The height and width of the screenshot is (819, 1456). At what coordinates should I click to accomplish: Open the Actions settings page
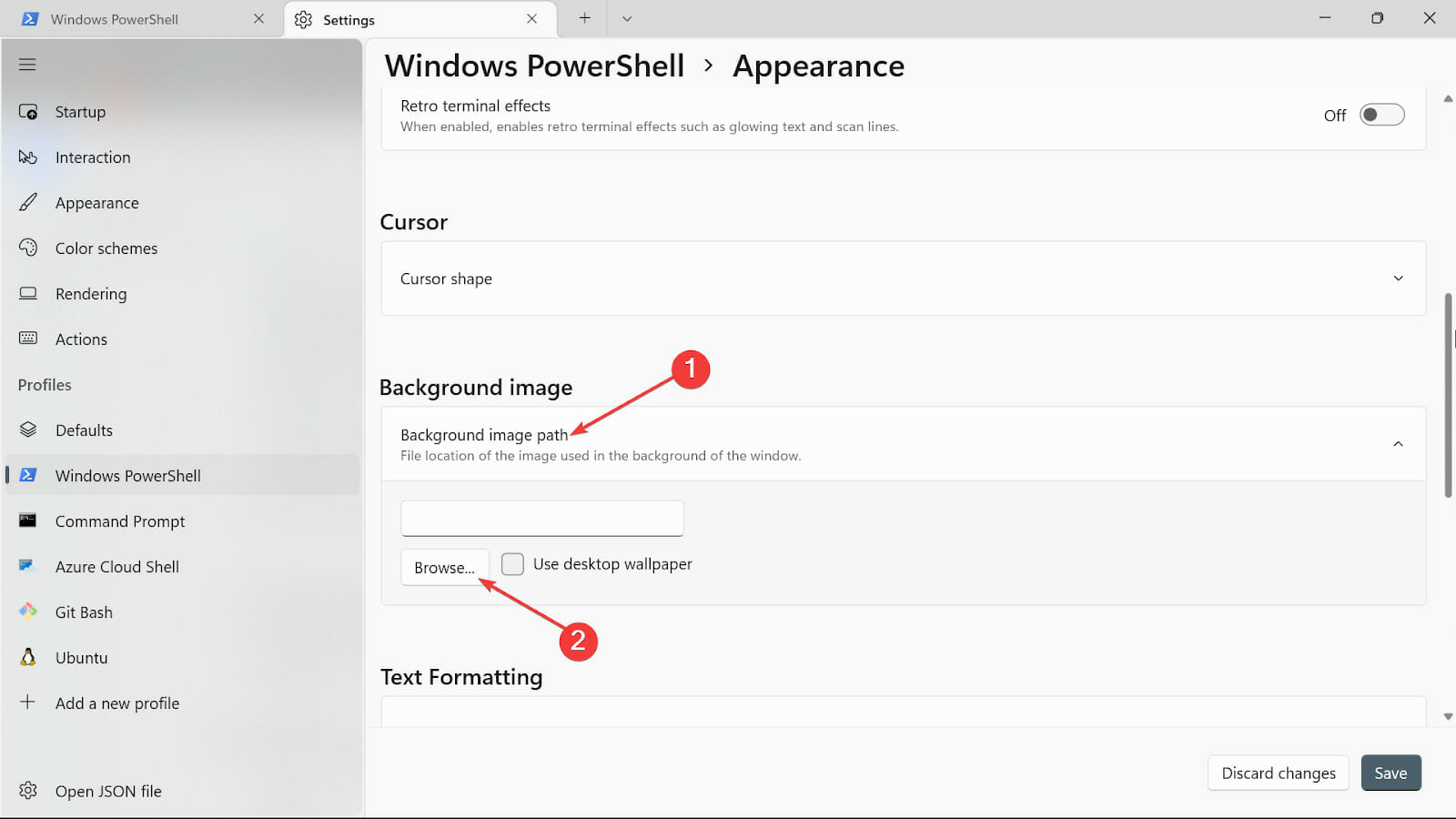point(182,339)
